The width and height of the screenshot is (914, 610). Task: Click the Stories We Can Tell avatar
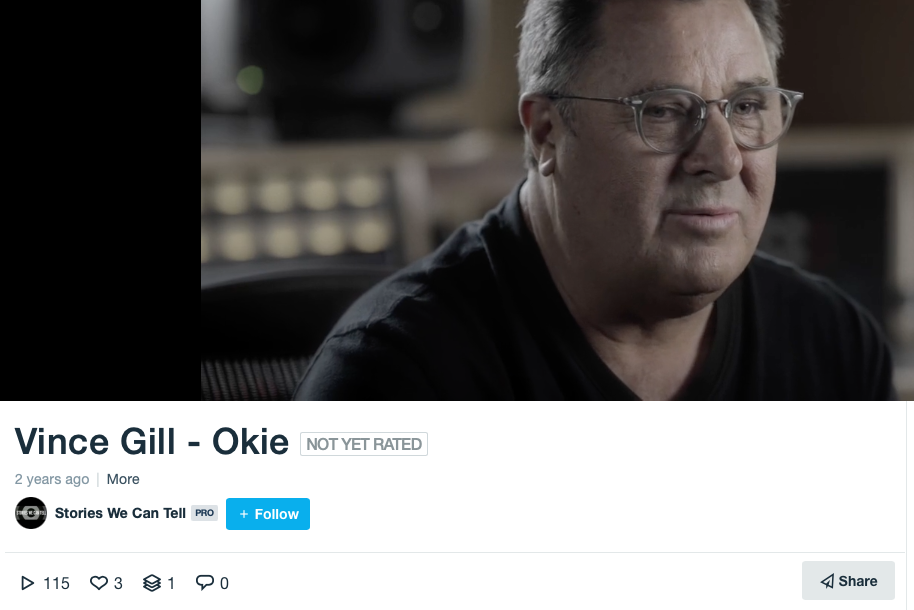pyautogui.click(x=31, y=513)
